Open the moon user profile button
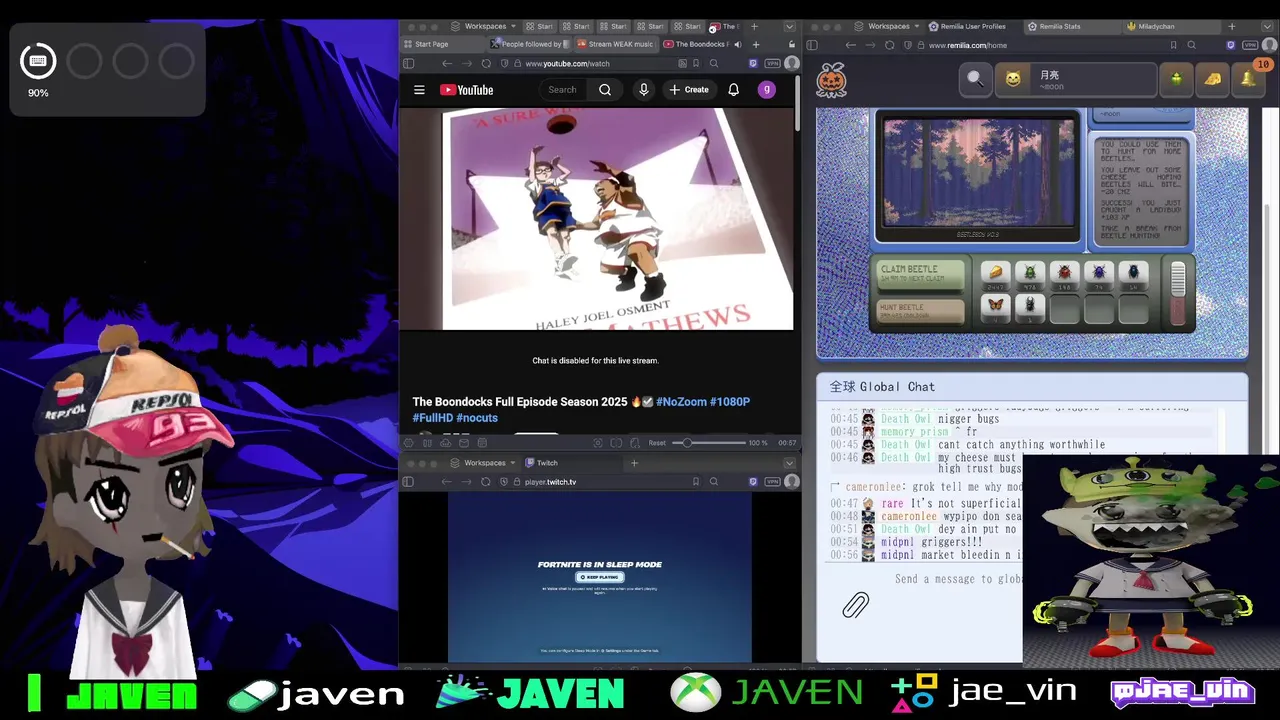Image resolution: width=1280 pixels, height=720 pixels. (1075, 79)
